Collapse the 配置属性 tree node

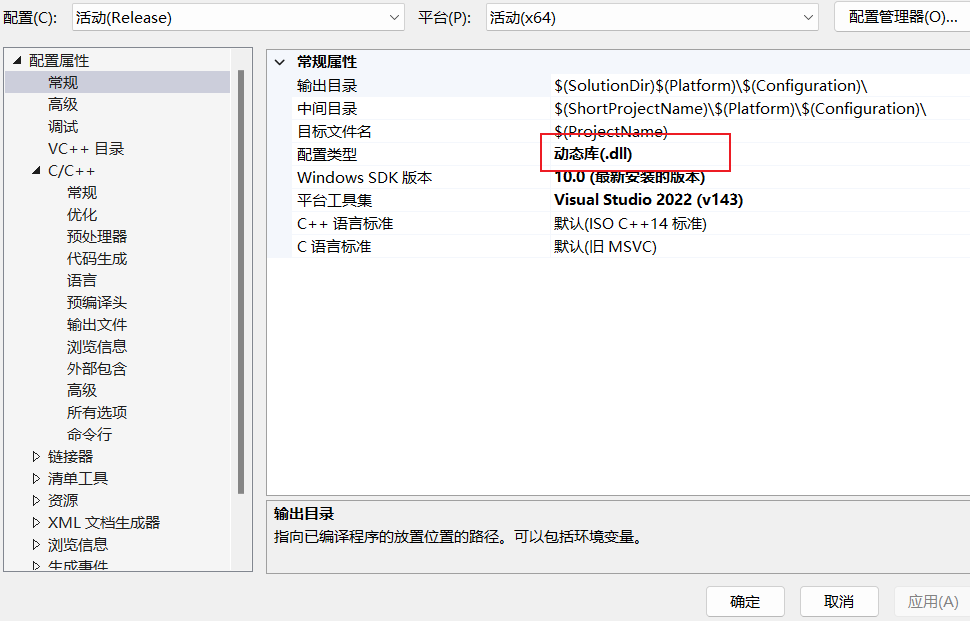pos(16,60)
